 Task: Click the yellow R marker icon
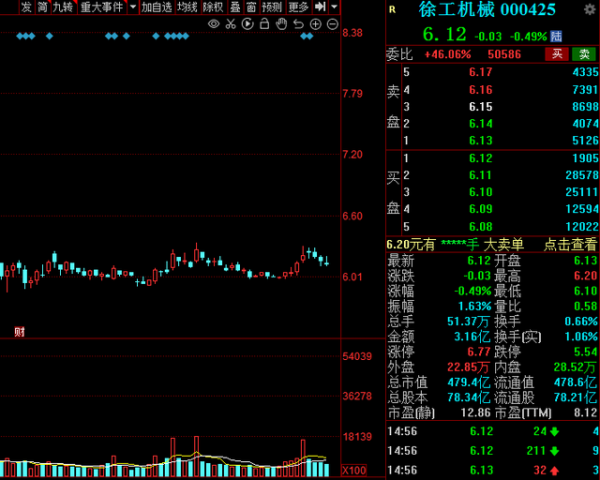(x=392, y=11)
